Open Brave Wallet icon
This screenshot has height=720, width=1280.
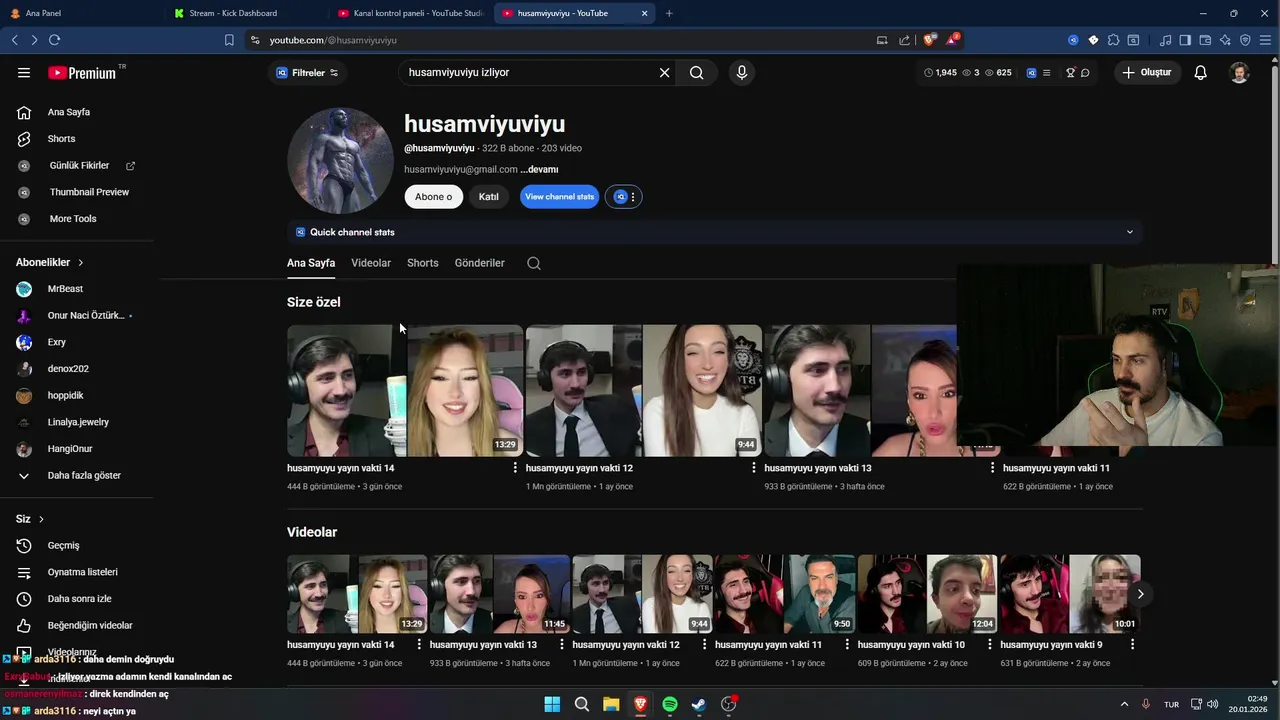(x=1205, y=40)
